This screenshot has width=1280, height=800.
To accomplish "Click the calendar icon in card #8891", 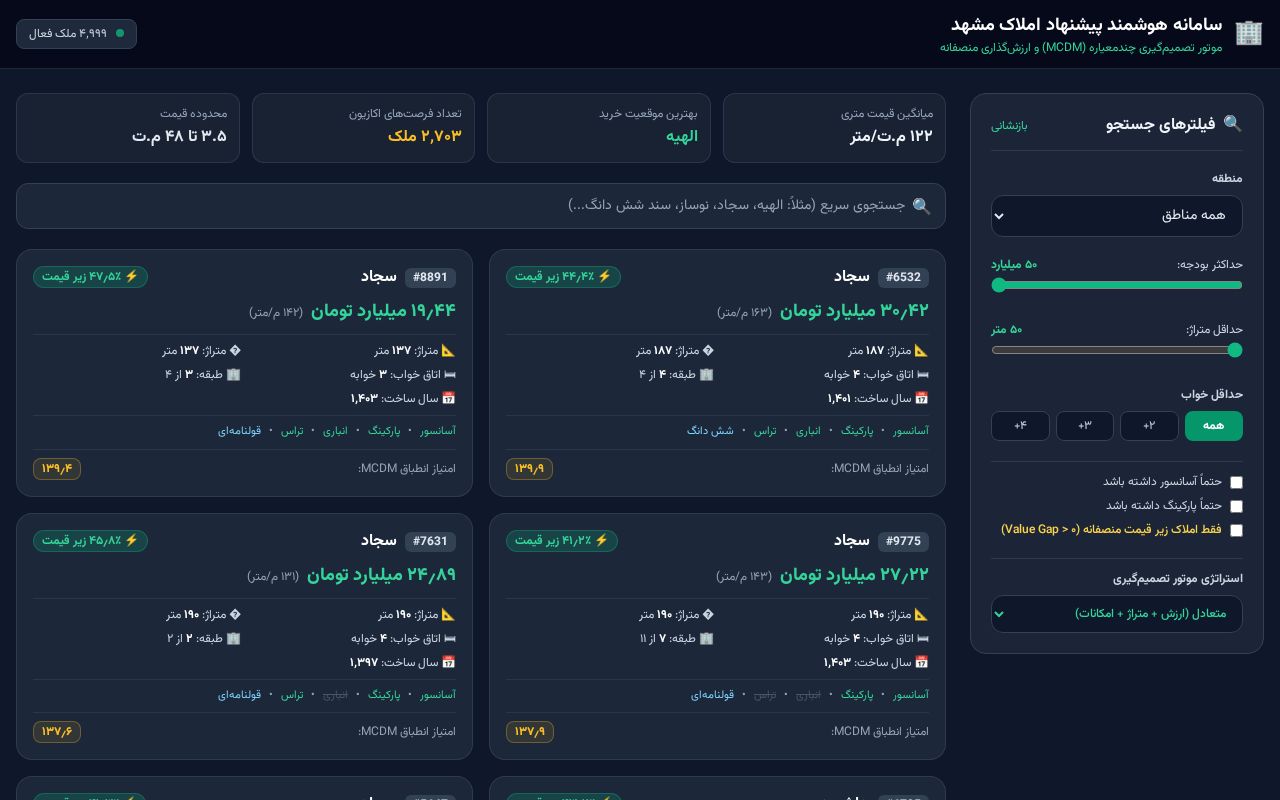I will tap(449, 398).
